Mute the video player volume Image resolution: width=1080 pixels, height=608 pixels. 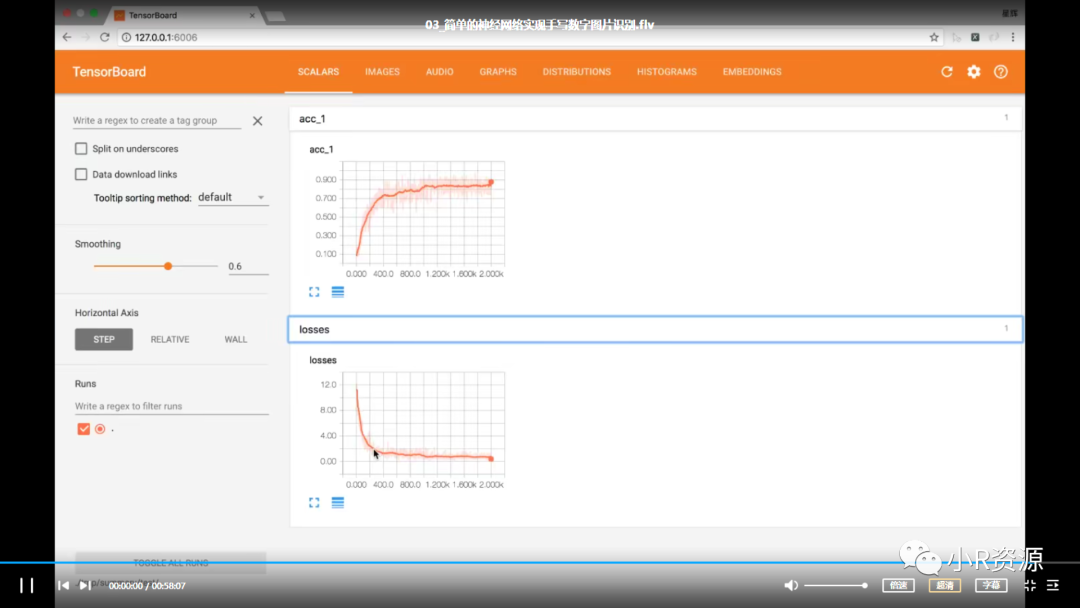point(791,585)
